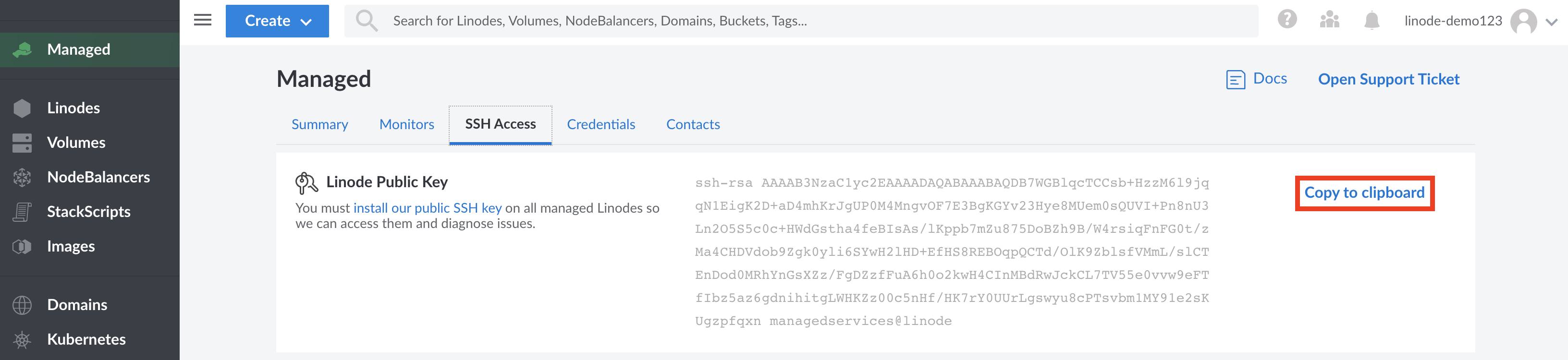Viewport: 1568px width, 360px height.
Task: Open the help question mark icon
Action: (1287, 20)
